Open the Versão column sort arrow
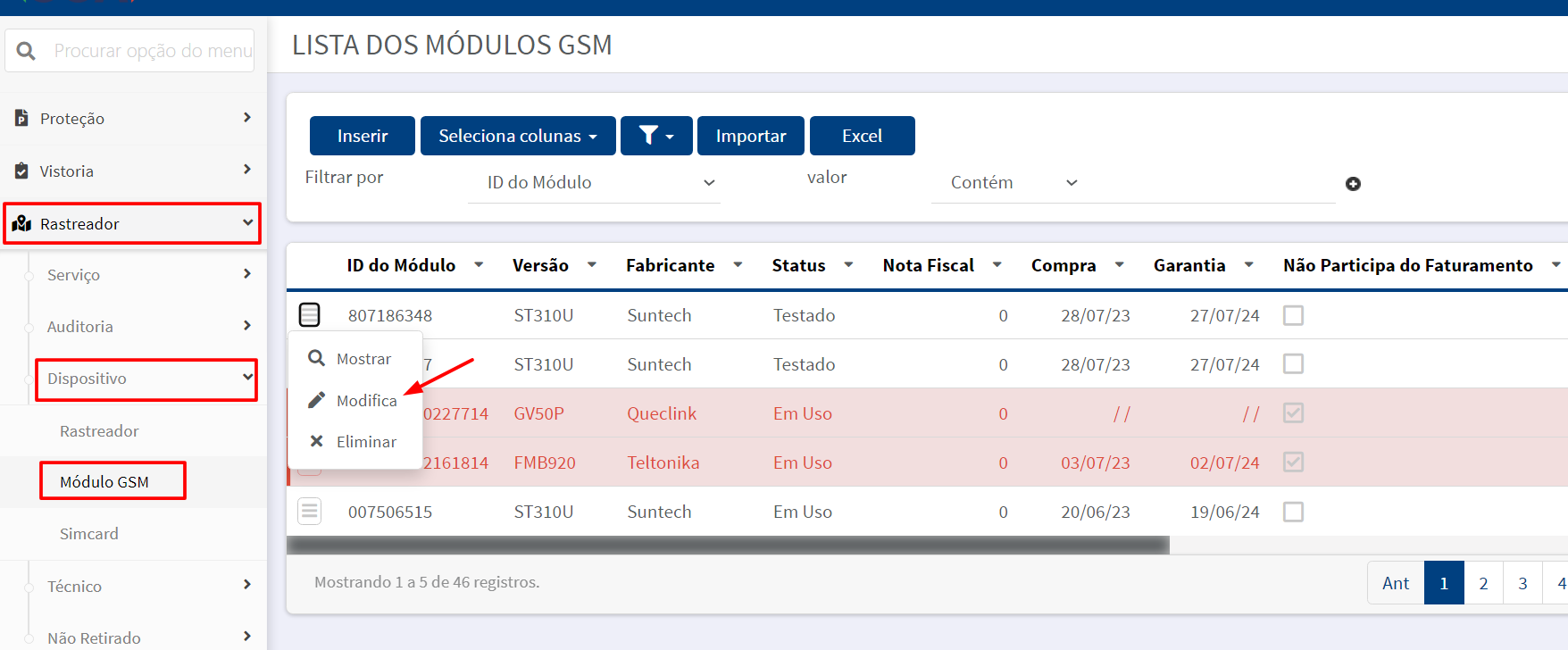This screenshot has width=1568, height=650. click(x=592, y=265)
